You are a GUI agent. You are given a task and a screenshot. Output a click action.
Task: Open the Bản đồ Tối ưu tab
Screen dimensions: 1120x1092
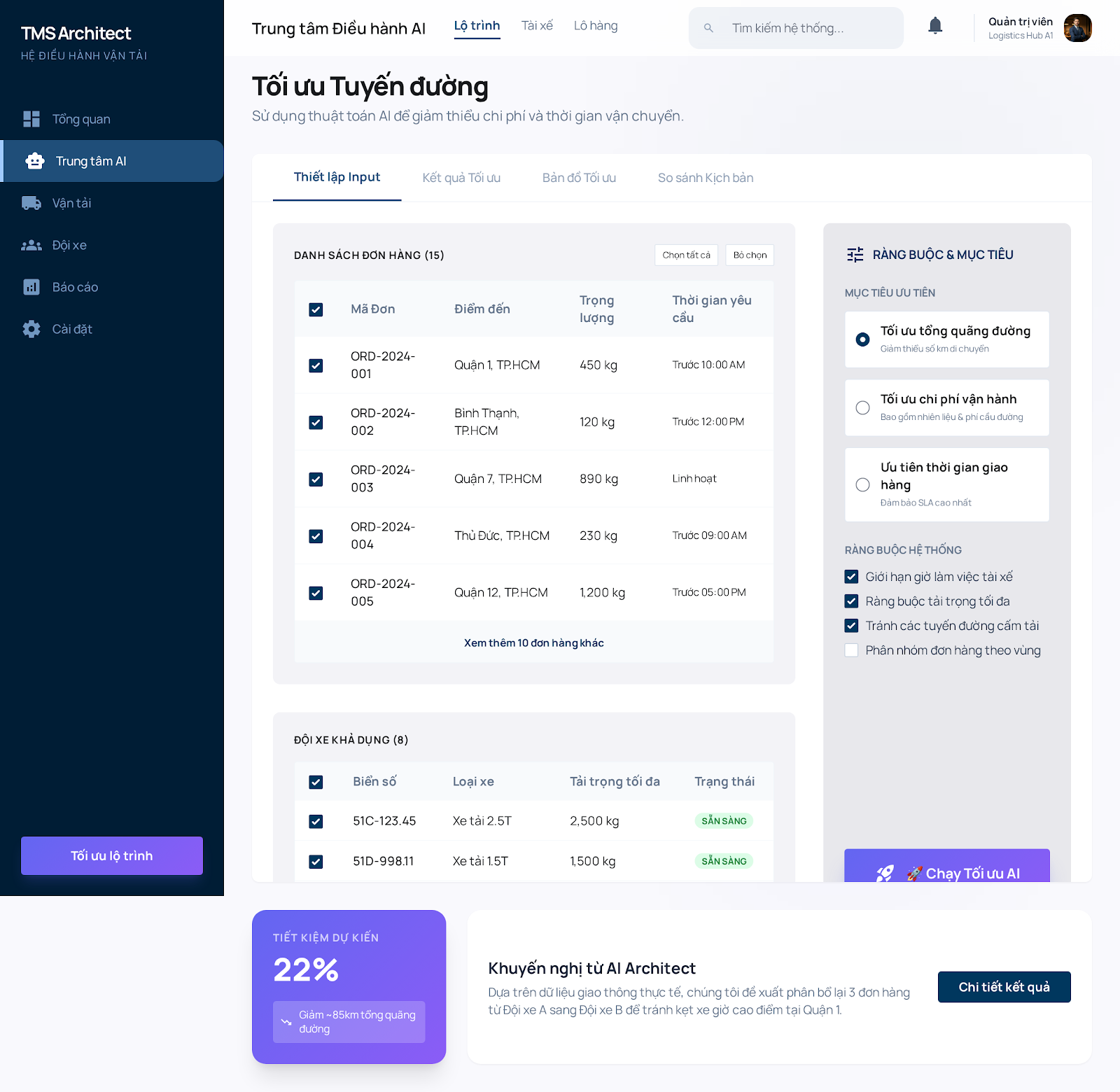tap(579, 178)
